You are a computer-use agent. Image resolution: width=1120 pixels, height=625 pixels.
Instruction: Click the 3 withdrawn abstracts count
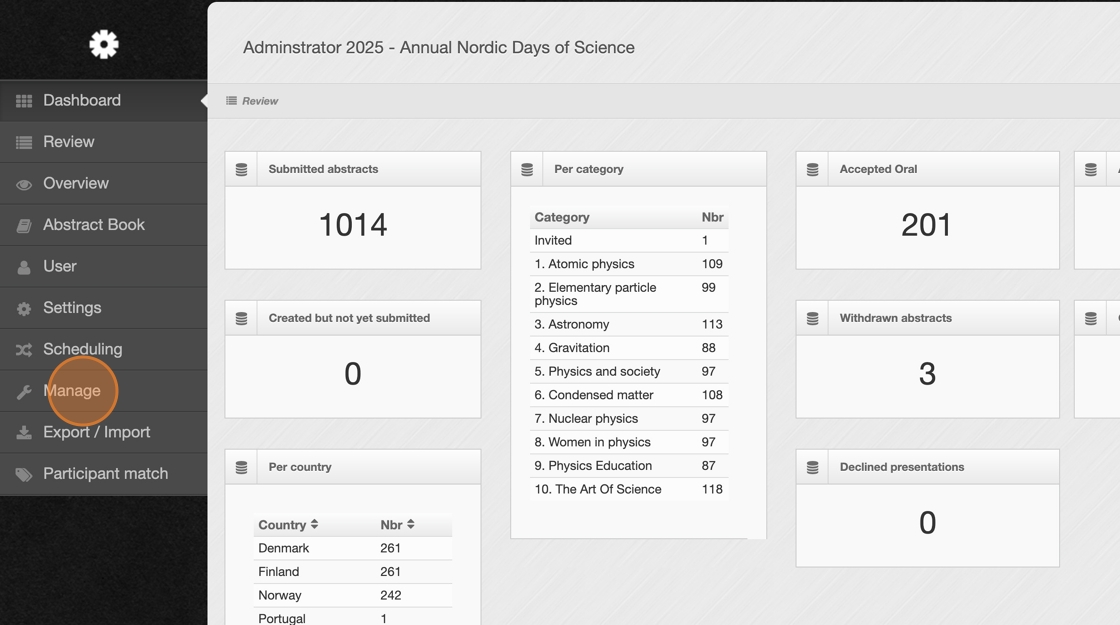[927, 374]
